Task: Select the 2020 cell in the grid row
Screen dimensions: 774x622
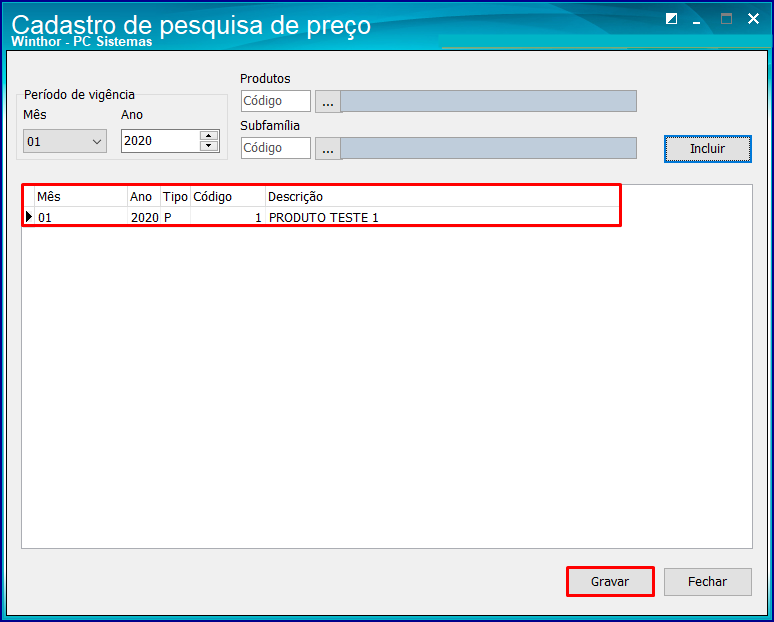Action: (x=144, y=217)
